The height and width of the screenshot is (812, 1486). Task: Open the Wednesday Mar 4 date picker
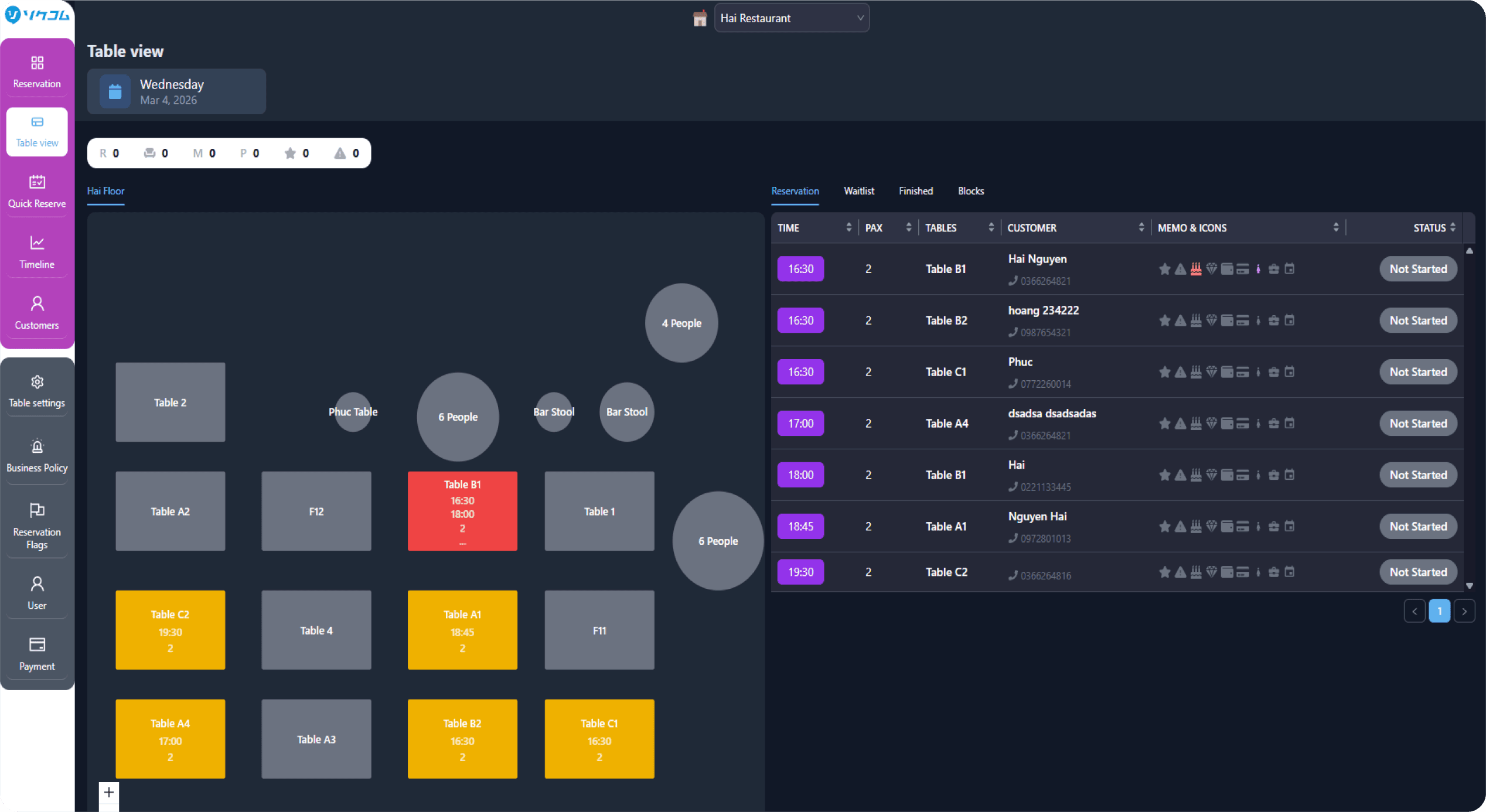(x=176, y=91)
